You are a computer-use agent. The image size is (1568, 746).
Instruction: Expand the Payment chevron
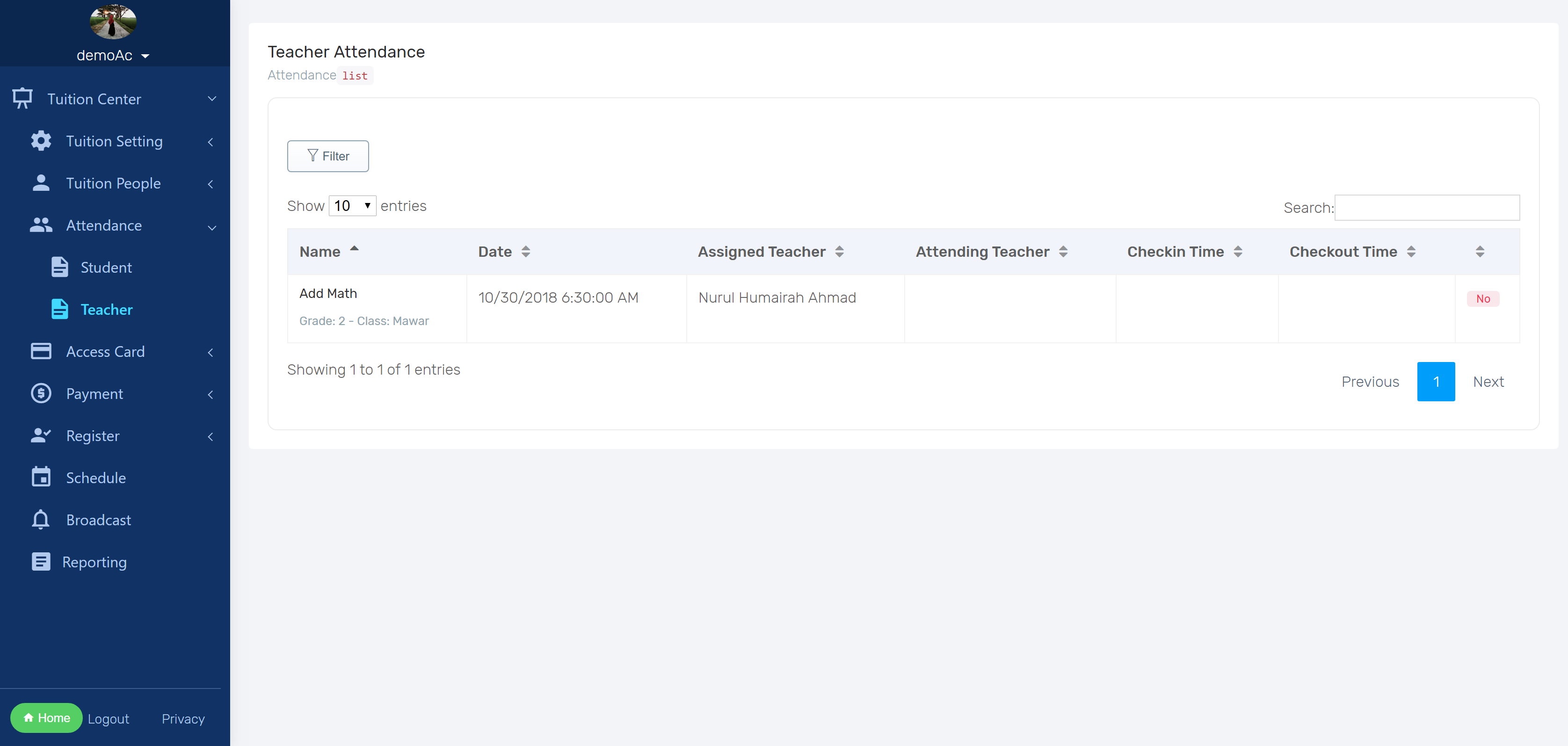pos(211,394)
